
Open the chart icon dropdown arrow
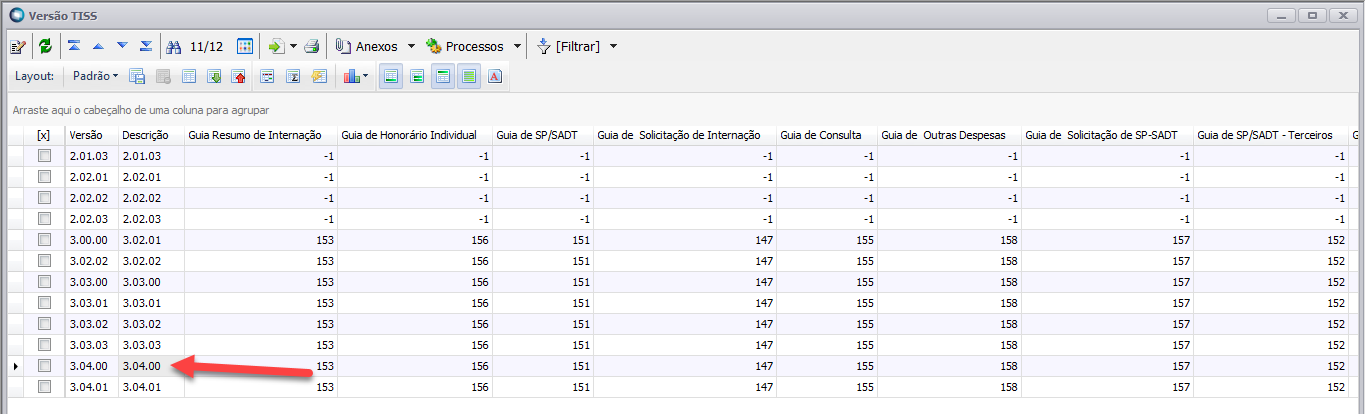pyautogui.click(x=365, y=76)
